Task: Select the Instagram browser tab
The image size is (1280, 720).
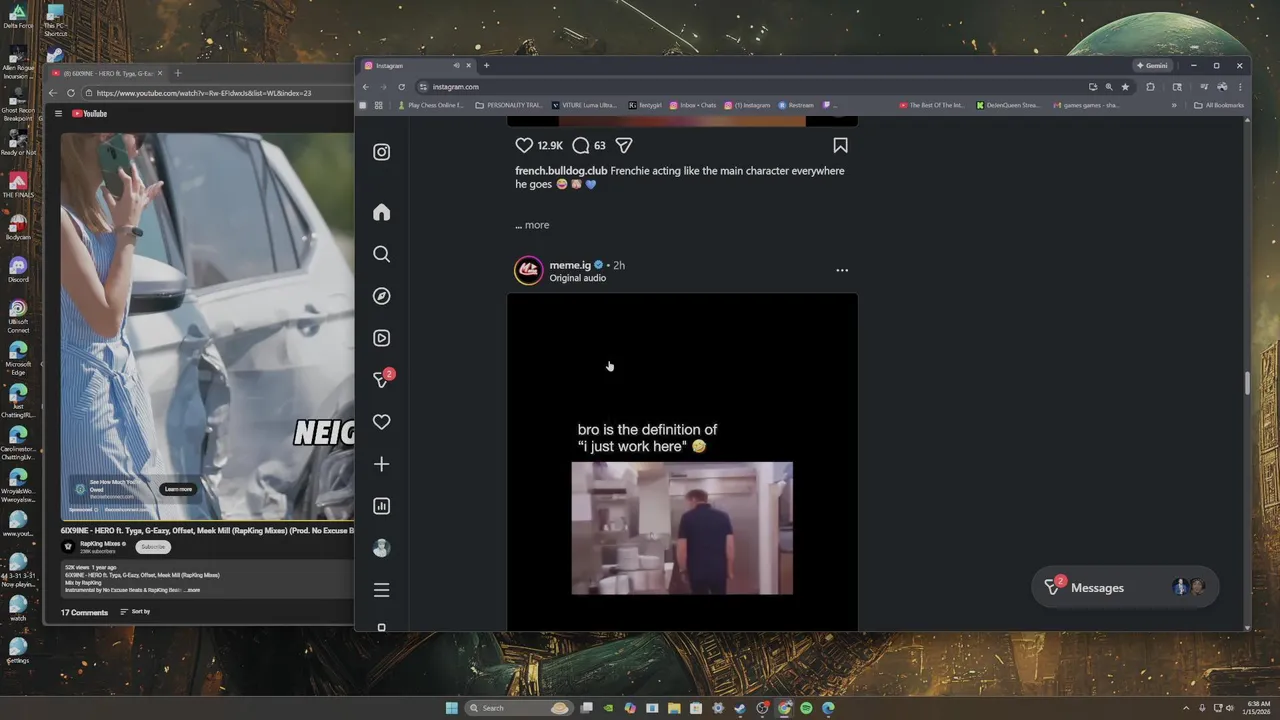Action: point(418,66)
